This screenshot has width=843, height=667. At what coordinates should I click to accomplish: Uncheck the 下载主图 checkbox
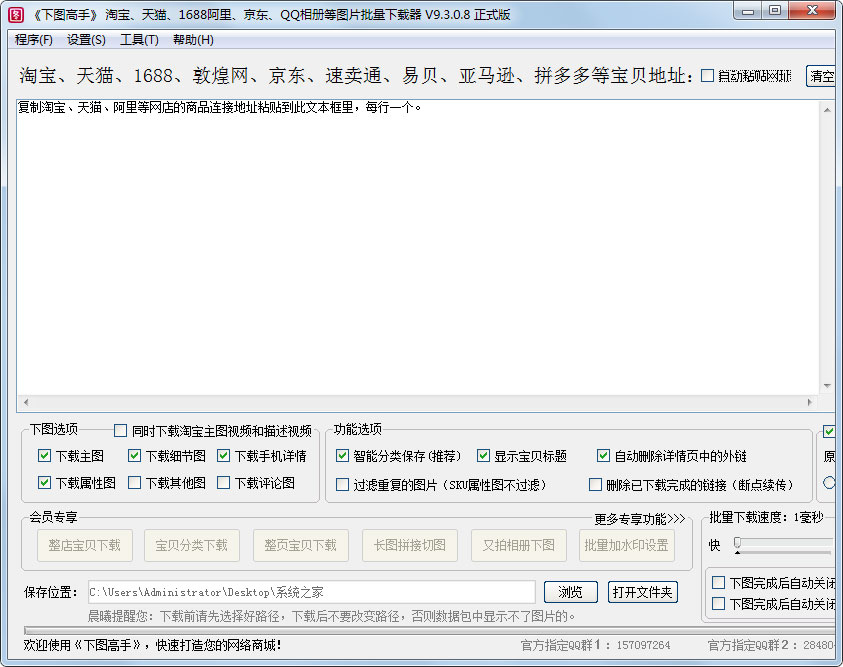pos(45,456)
